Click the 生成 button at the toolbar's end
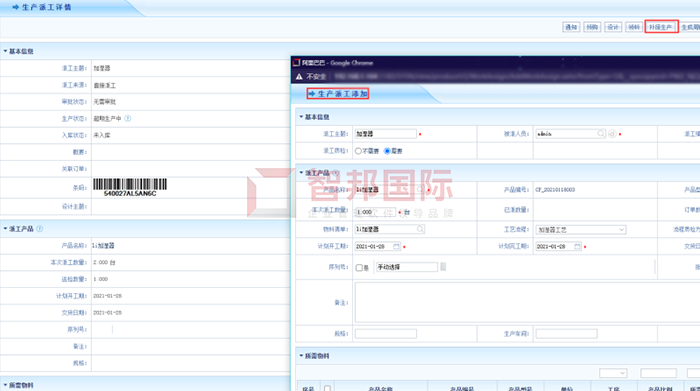700x391 pixels. tap(690, 27)
